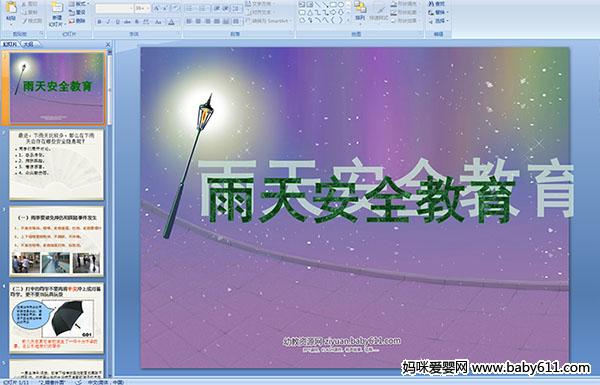Close the slide thumbnail pane
The height and width of the screenshot is (385, 600).
click(108, 44)
